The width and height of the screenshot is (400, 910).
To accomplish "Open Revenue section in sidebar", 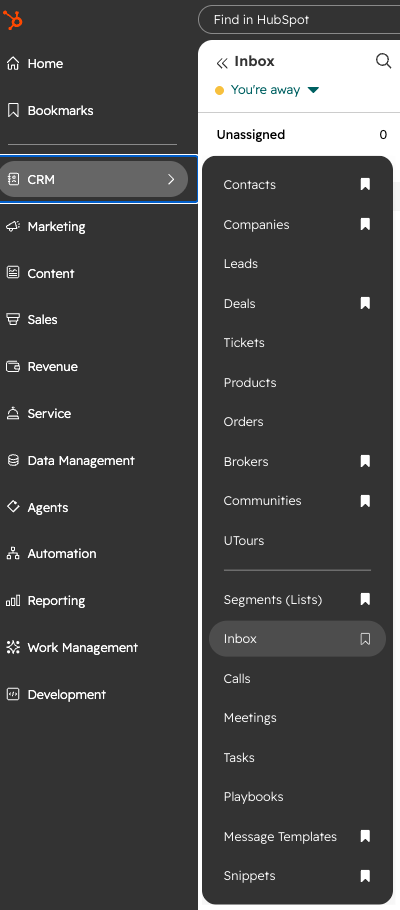I will tap(52, 367).
